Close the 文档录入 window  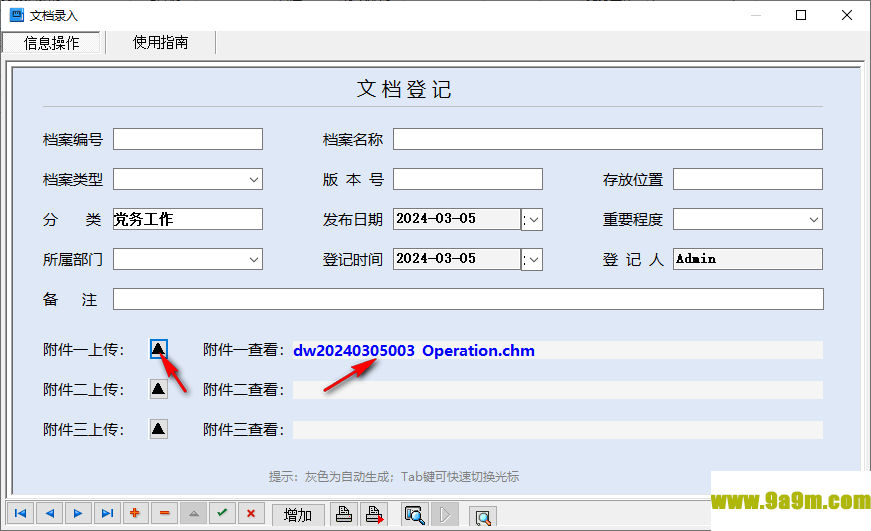tap(847, 15)
